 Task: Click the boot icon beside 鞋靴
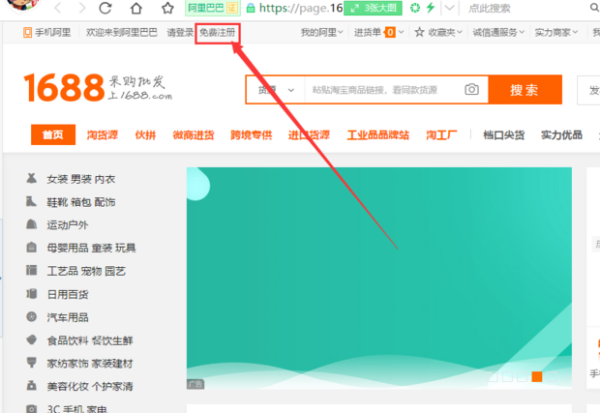pyautogui.click(x=31, y=201)
